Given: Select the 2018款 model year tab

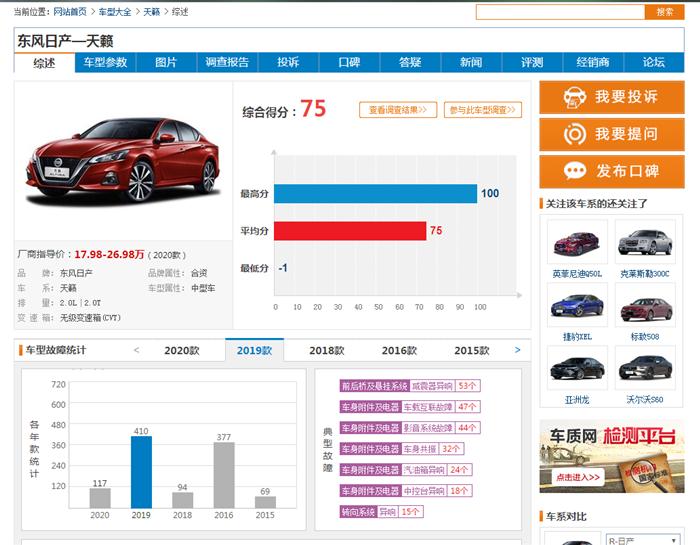Looking at the screenshot, I should click(327, 351).
